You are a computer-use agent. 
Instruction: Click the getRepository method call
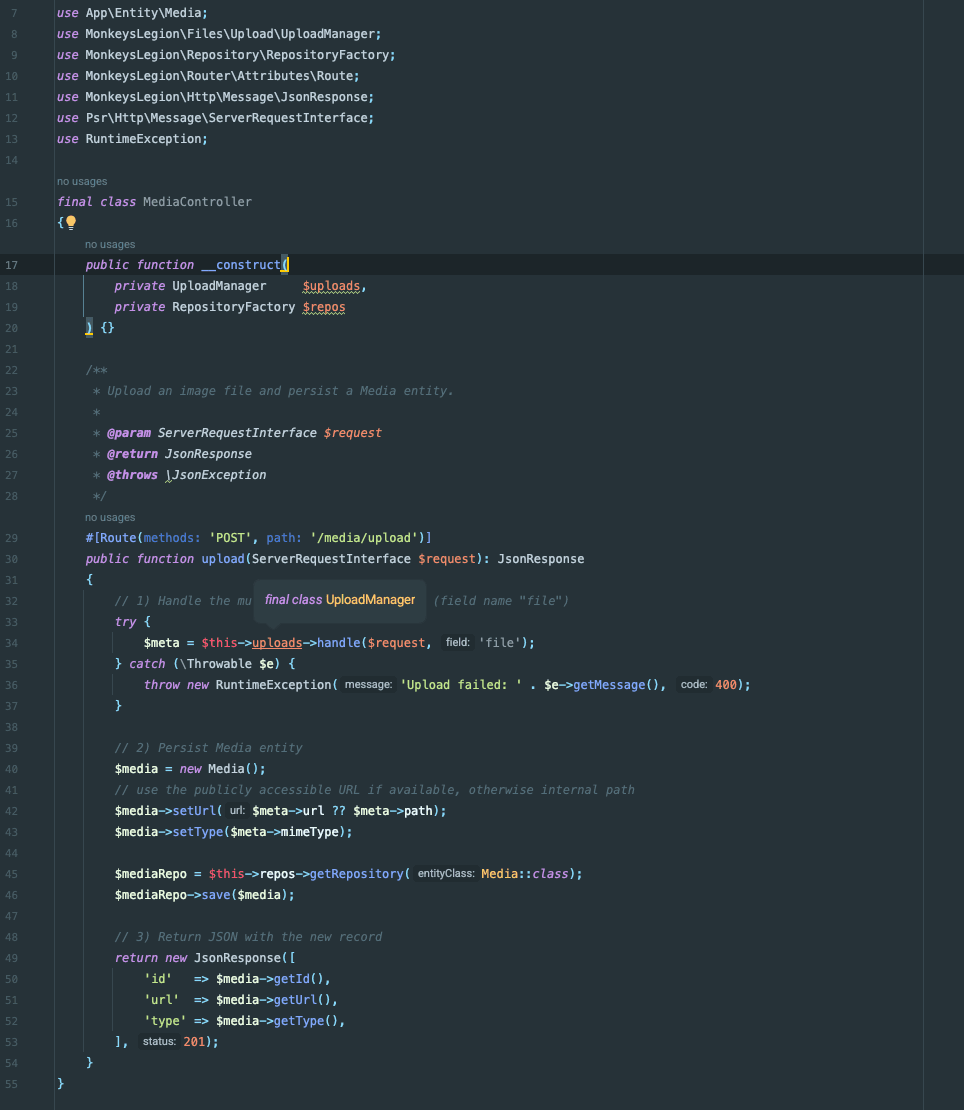click(356, 874)
